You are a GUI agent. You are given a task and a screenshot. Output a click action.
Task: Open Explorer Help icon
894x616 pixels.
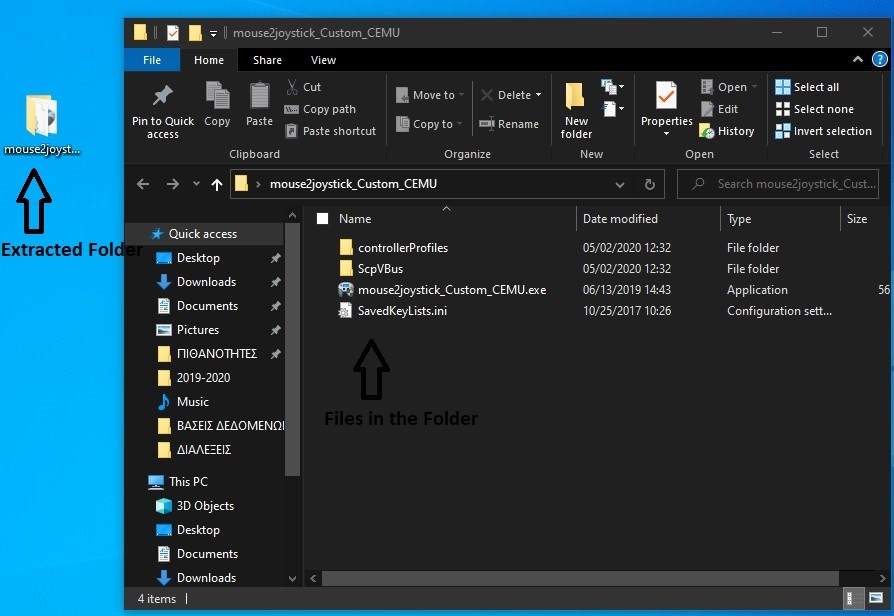(880, 59)
